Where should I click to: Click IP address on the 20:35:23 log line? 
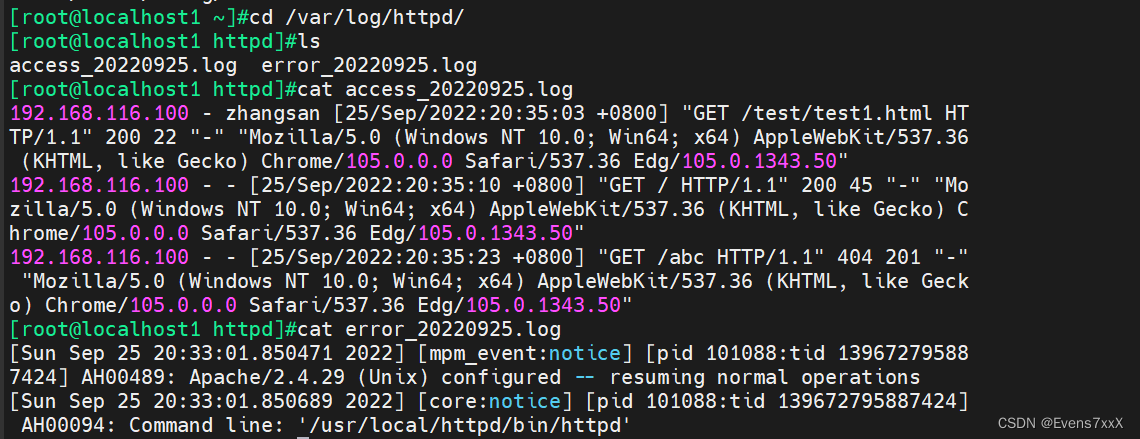[x=99, y=257]
